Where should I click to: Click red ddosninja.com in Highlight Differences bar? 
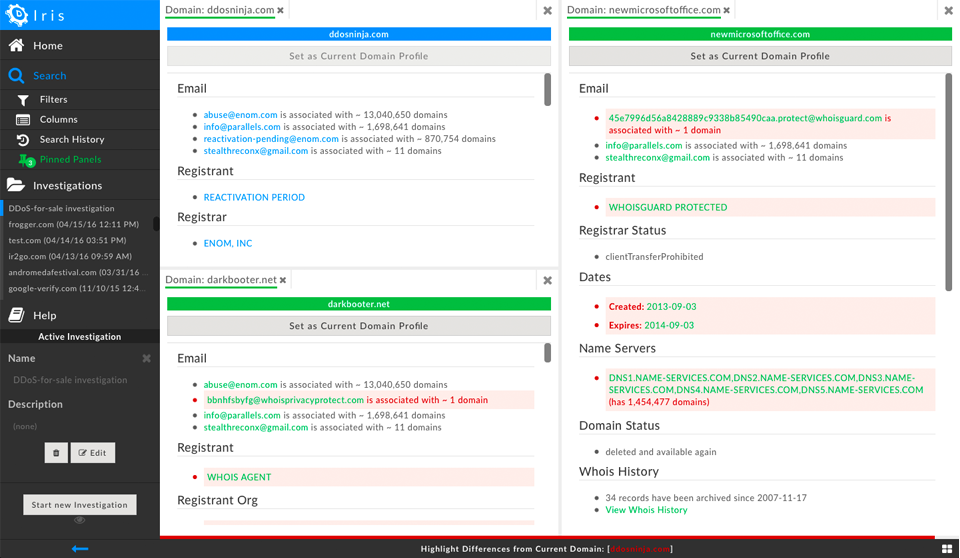point(640,549)
